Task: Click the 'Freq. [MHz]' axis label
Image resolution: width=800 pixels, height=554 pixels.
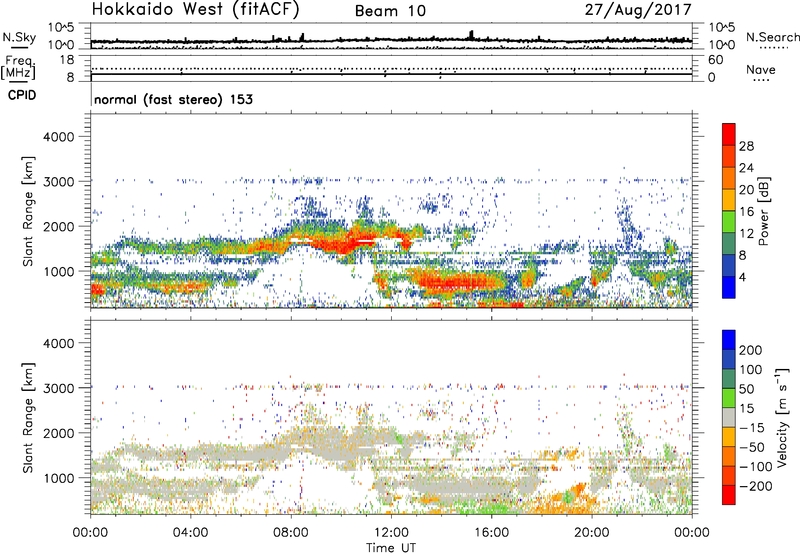Action: [x=18, y=67]
